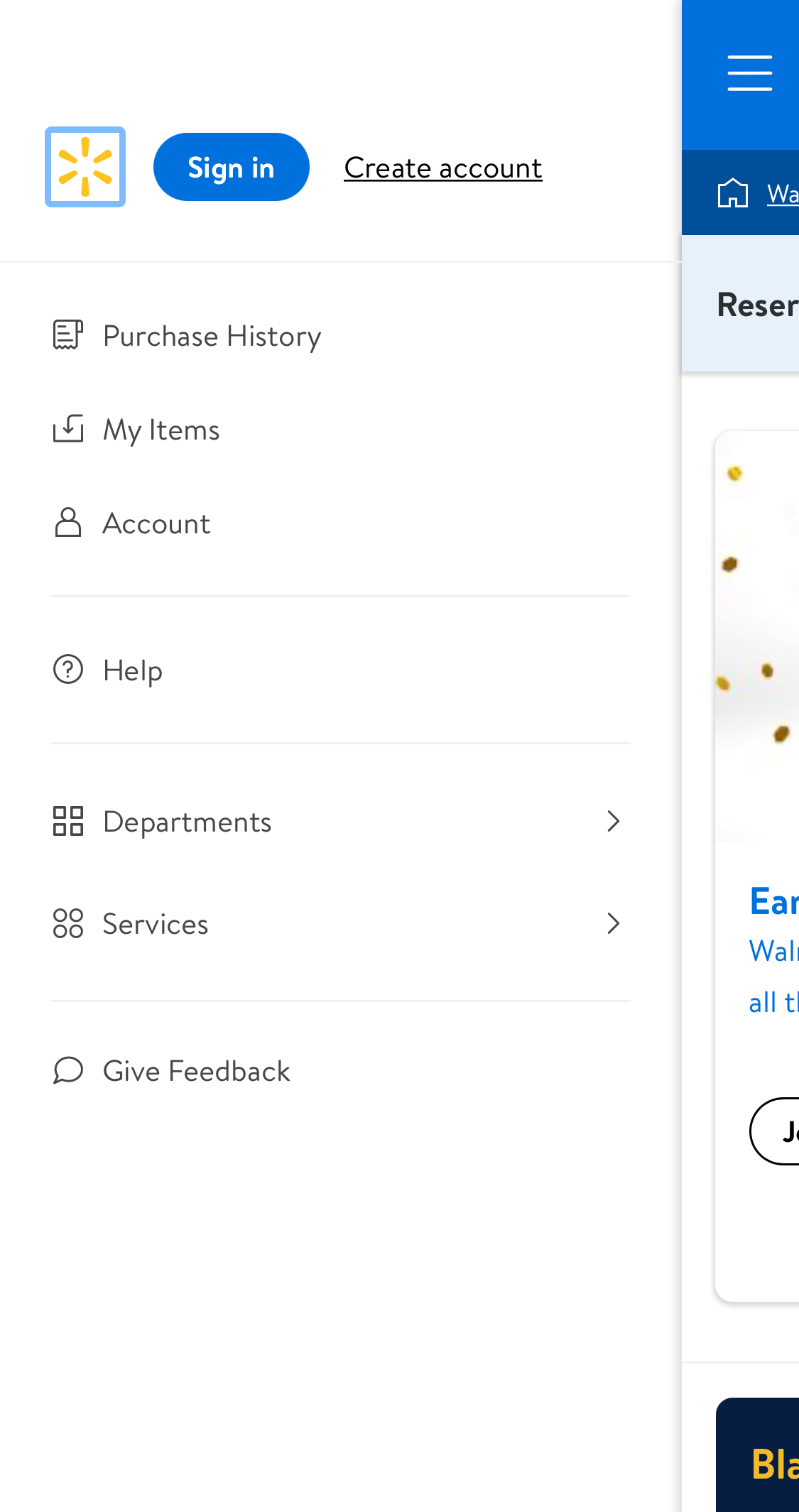Select My Items from the menu
The image size is (799, 1512).
(161, 429)
